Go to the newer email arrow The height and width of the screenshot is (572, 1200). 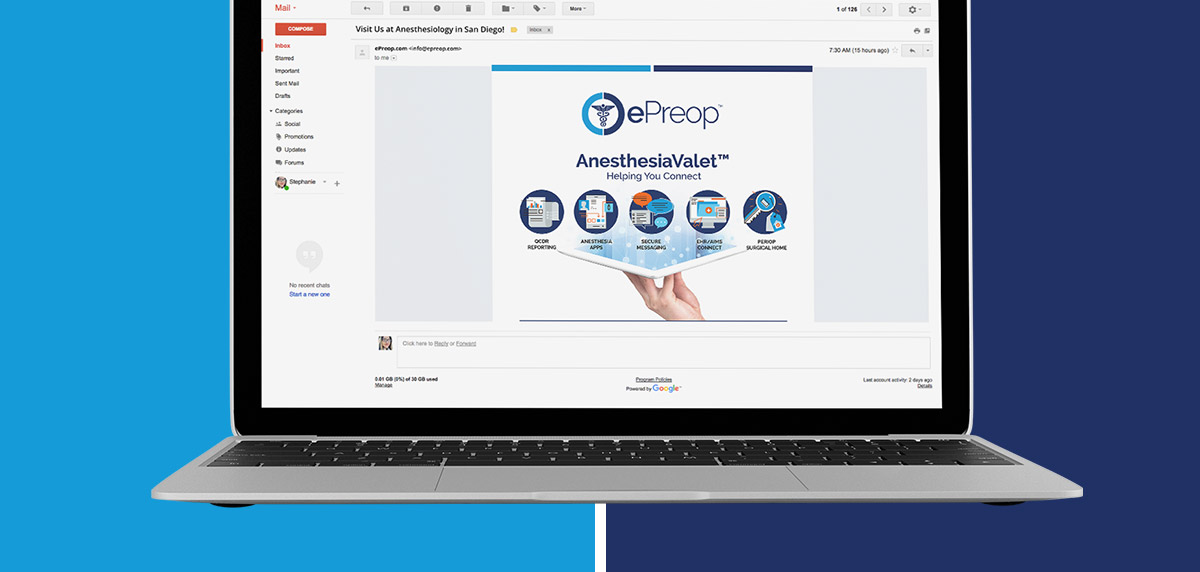pyautogui.click(x=867, y=9)
